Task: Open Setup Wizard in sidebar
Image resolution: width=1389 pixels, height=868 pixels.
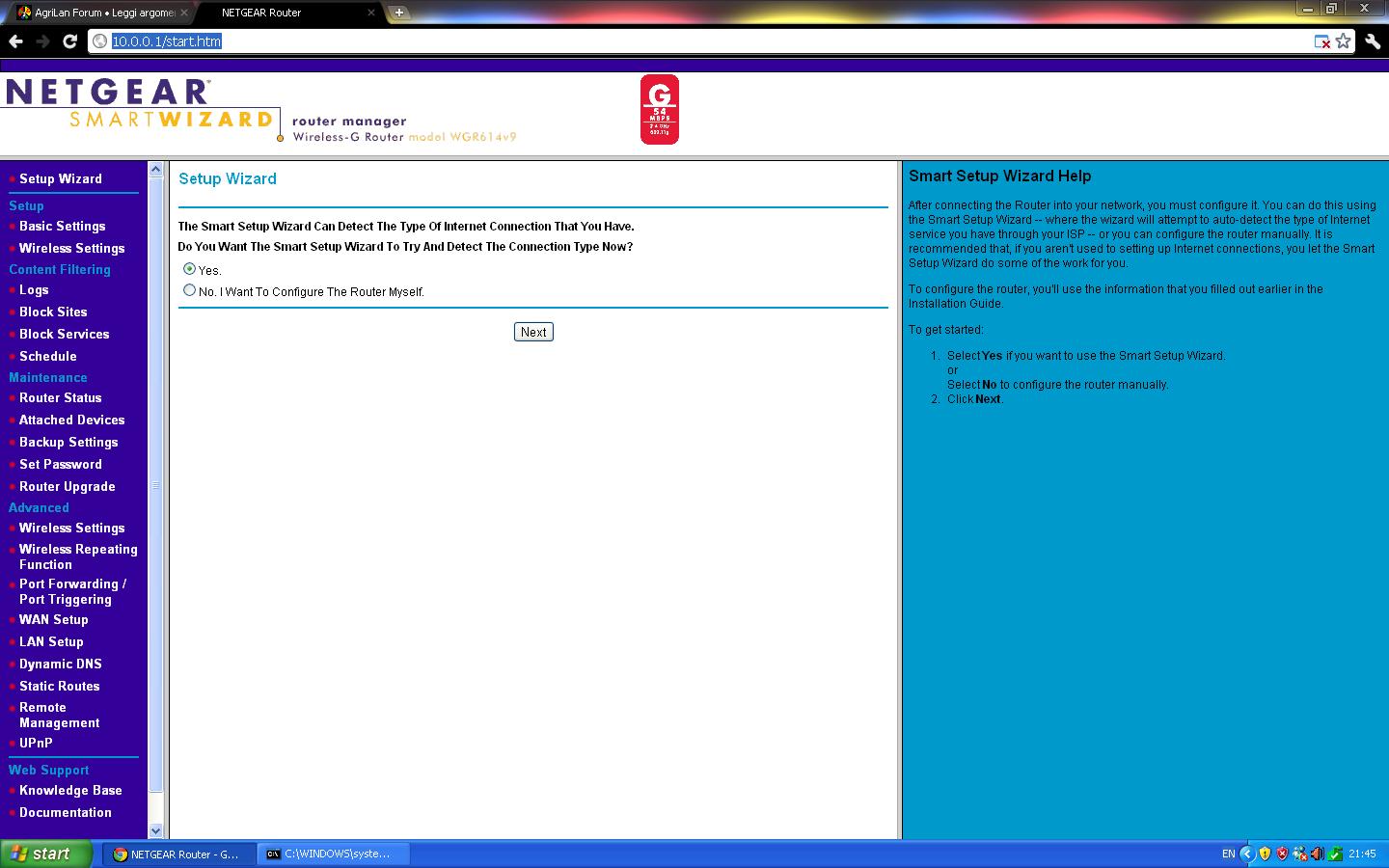Action: 60,178
